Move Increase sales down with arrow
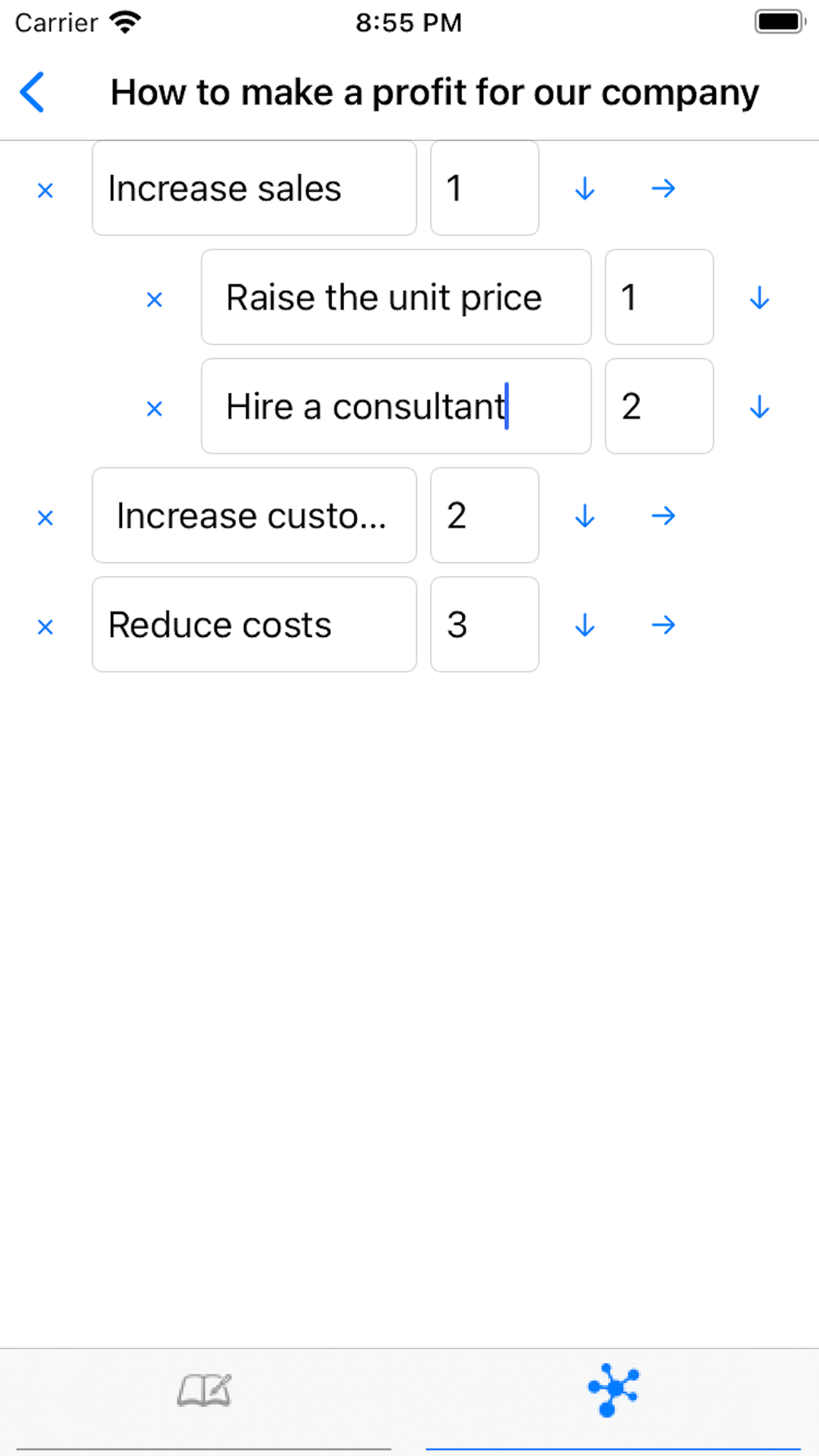Viewport: 819px width, 1456px height. point(585,189)
